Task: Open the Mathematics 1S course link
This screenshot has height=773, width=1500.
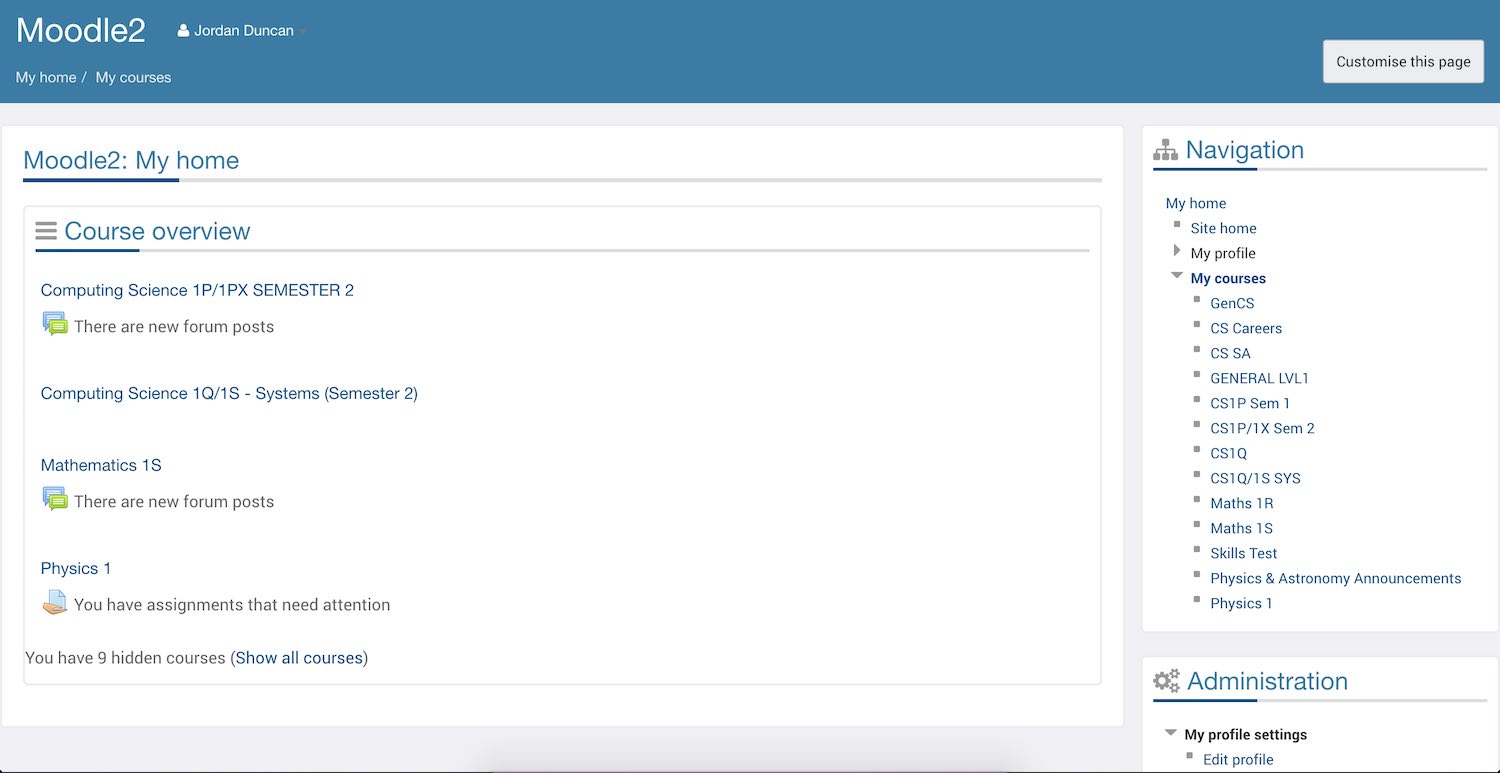Action: point(101,465)
